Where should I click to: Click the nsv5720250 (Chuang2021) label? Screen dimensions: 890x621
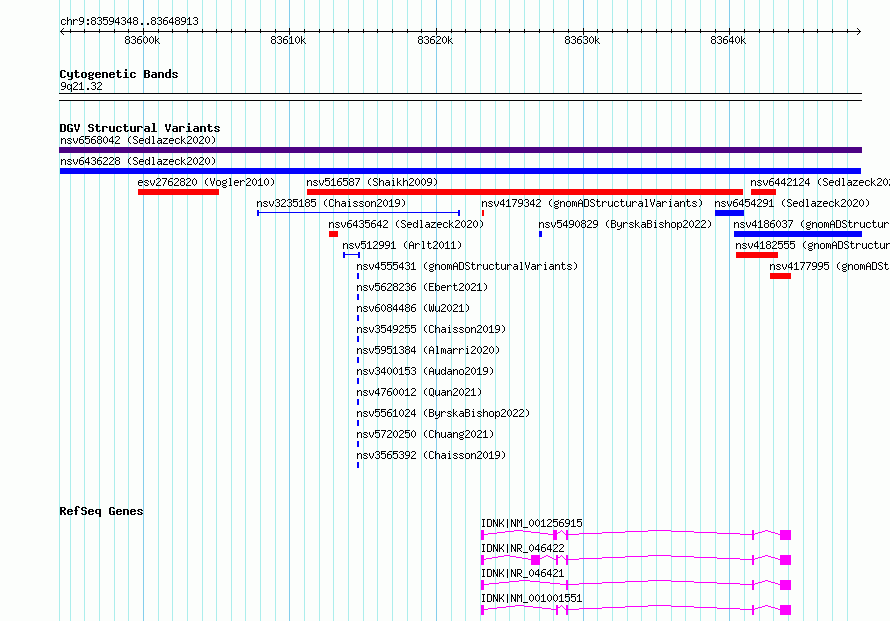coord(425,434)
